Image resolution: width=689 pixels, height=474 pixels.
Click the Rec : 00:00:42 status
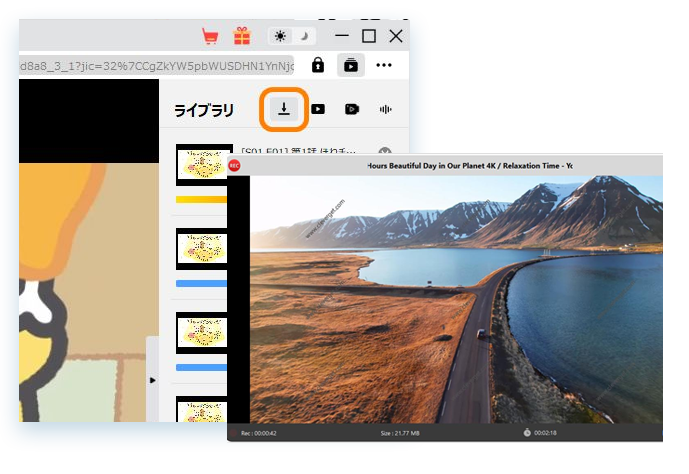point(258,433)
